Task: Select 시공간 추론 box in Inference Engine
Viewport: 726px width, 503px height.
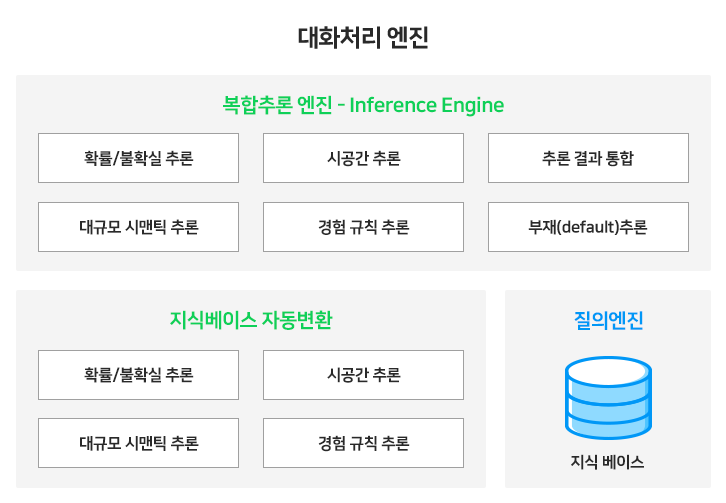Action: (x=363, y=158)
